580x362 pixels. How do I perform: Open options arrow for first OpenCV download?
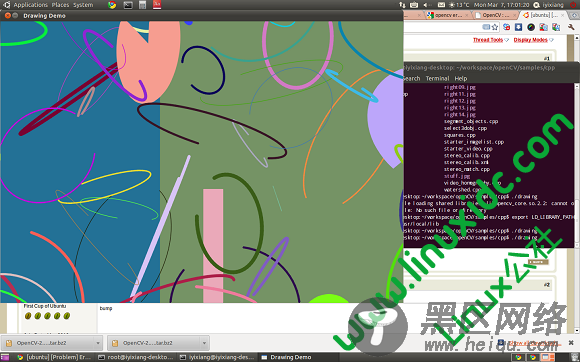98,343
